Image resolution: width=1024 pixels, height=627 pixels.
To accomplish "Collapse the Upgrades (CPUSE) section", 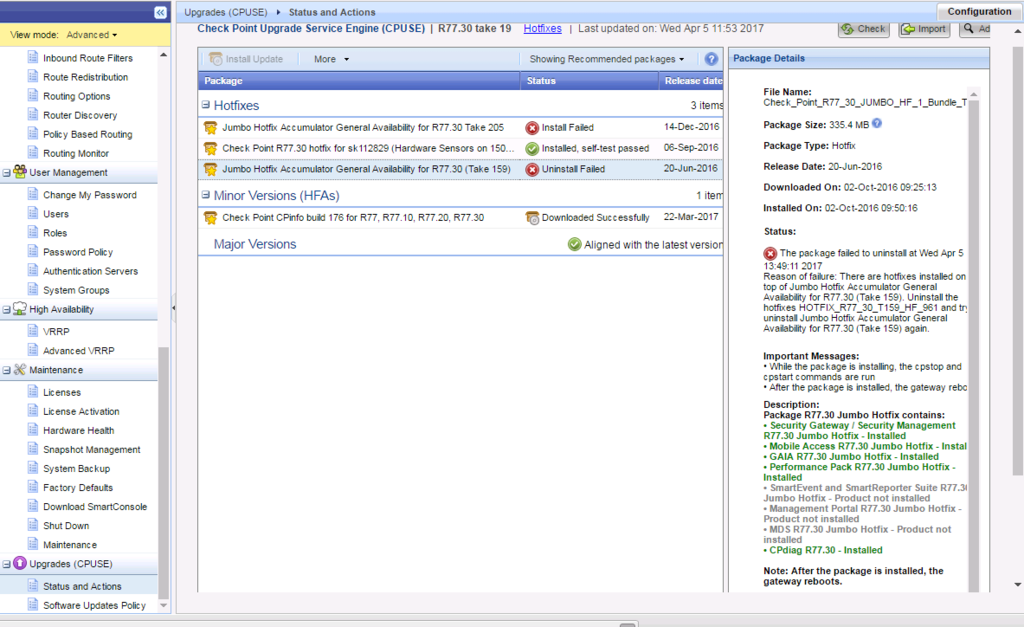I will [x=7, y=564].
